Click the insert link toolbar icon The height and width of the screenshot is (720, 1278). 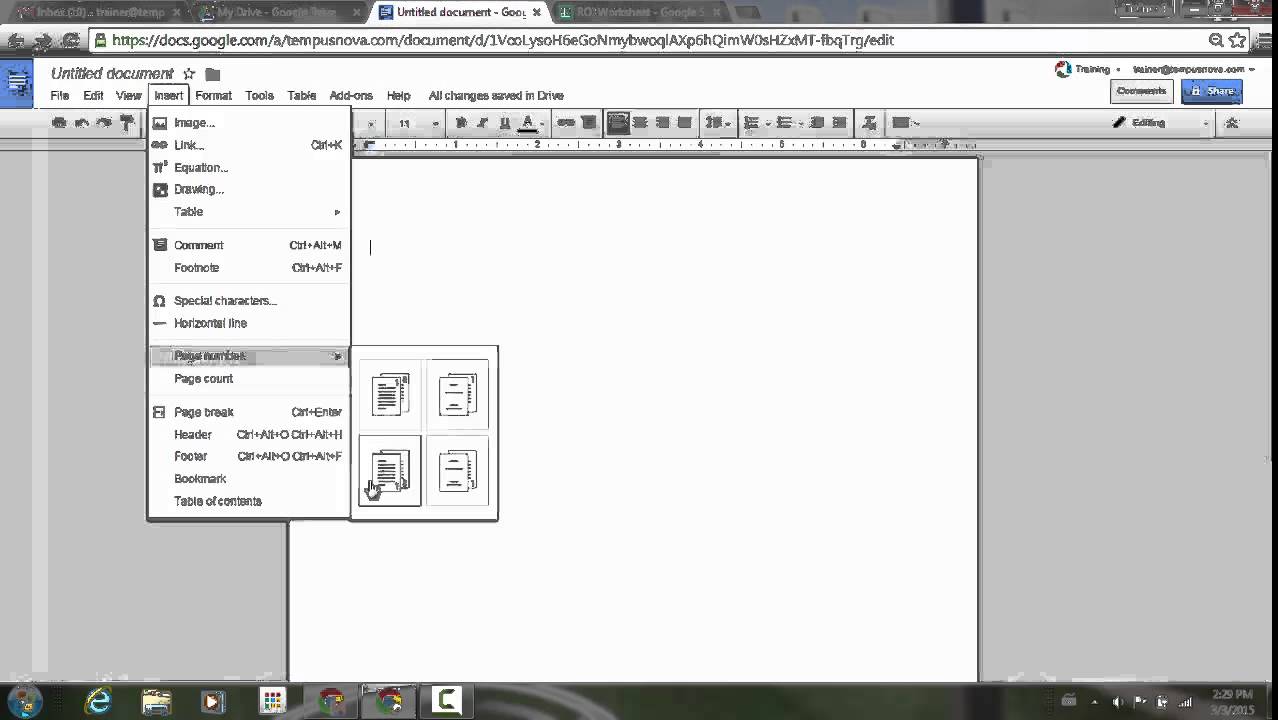(x=566, y=123)
